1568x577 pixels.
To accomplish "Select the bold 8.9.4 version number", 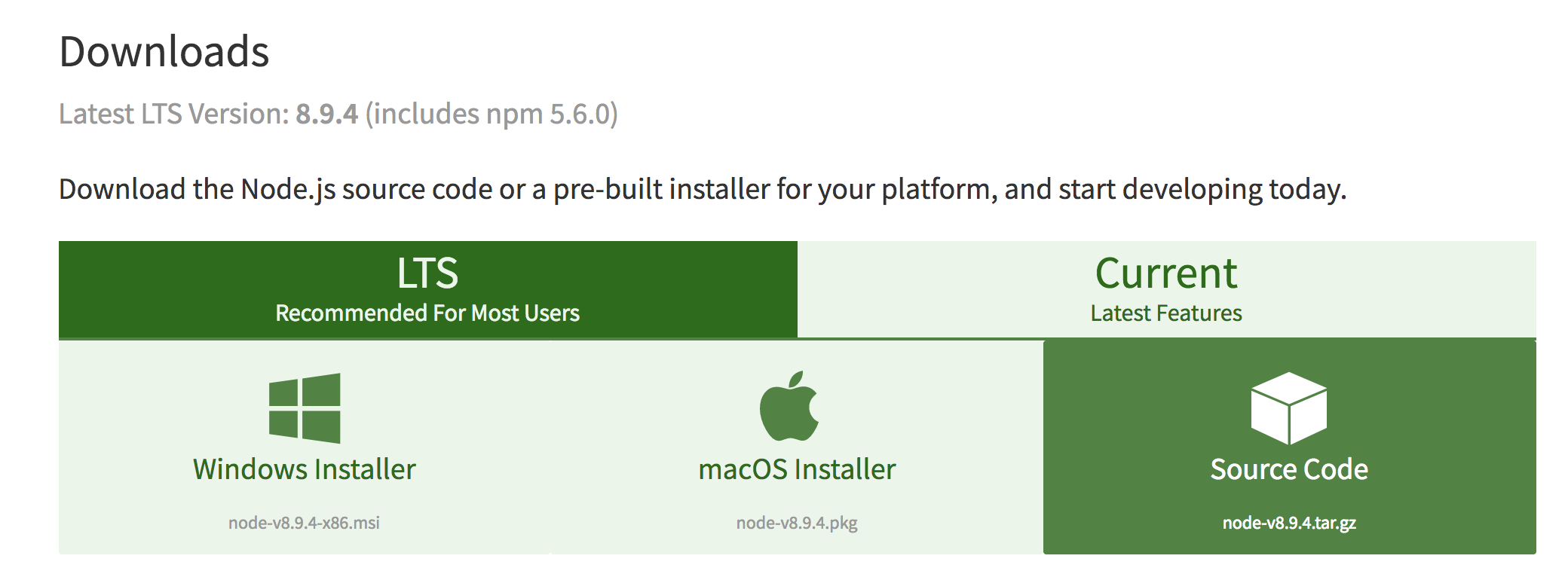I will tap(326, 114).
